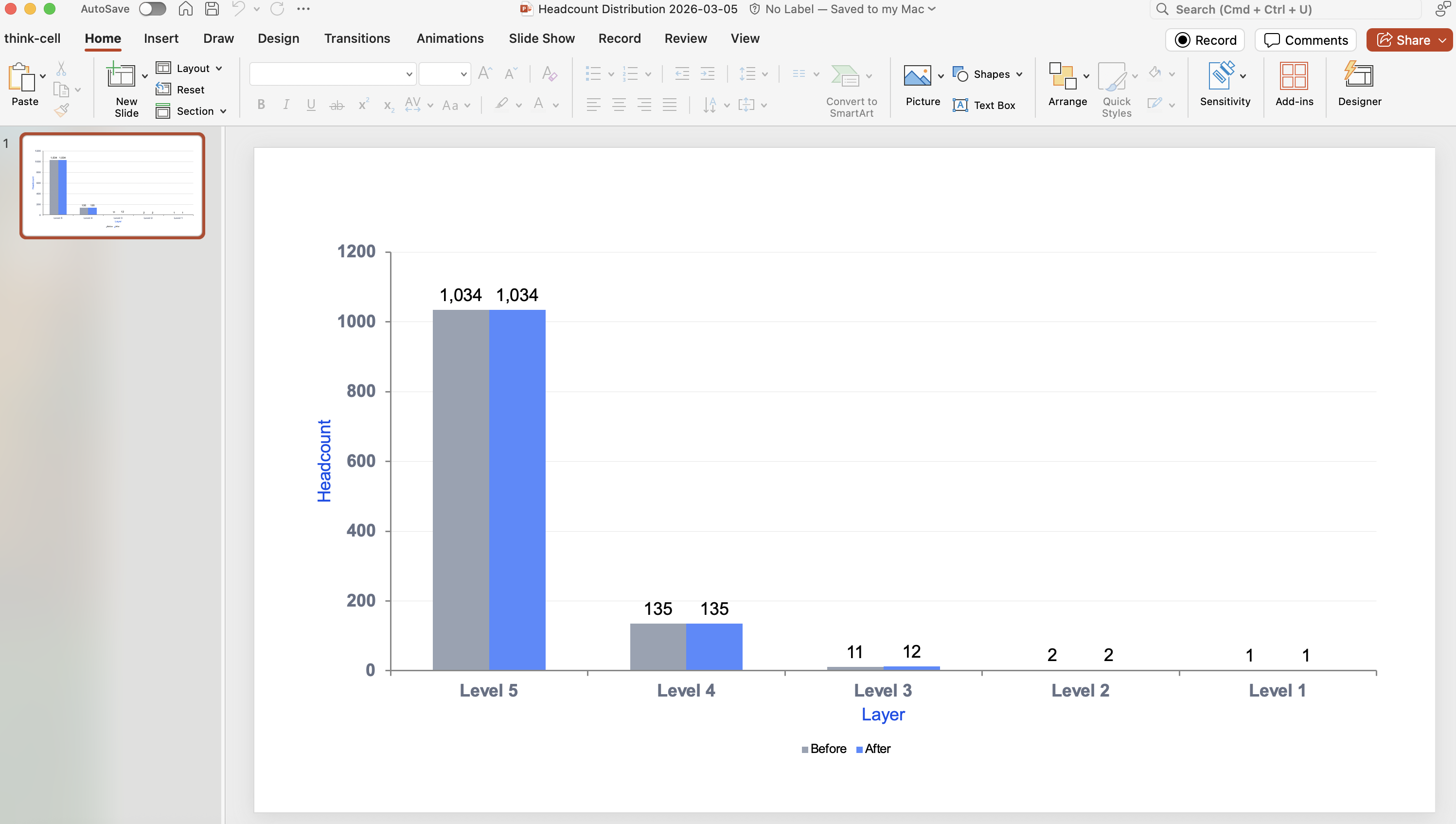
Task: Insert a new slide with New Slide icon
Action: pos(121,75)
